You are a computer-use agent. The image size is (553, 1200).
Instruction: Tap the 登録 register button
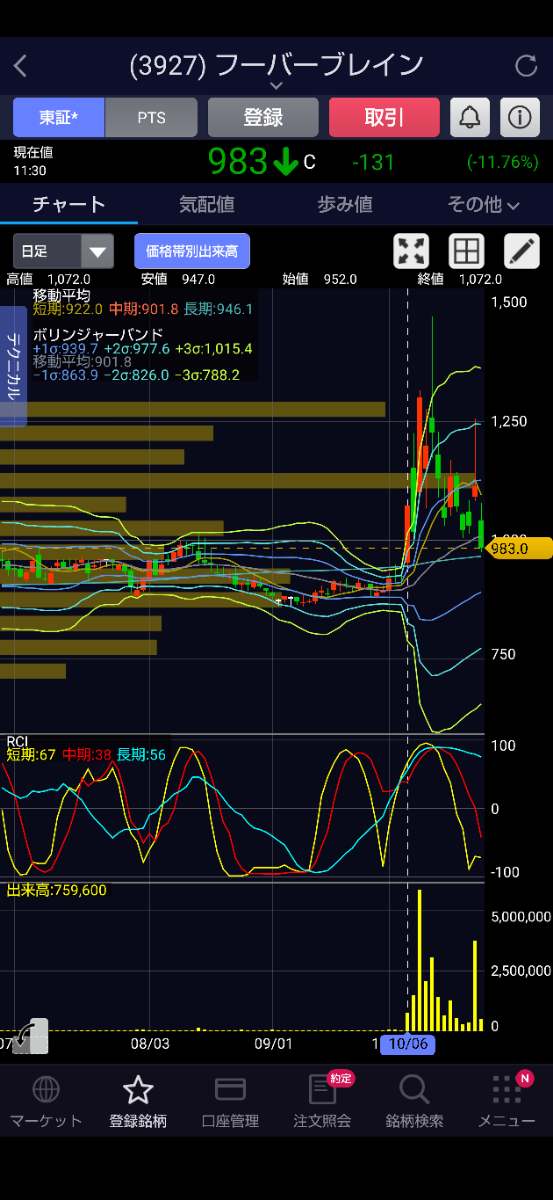click(x=263, y=118)
